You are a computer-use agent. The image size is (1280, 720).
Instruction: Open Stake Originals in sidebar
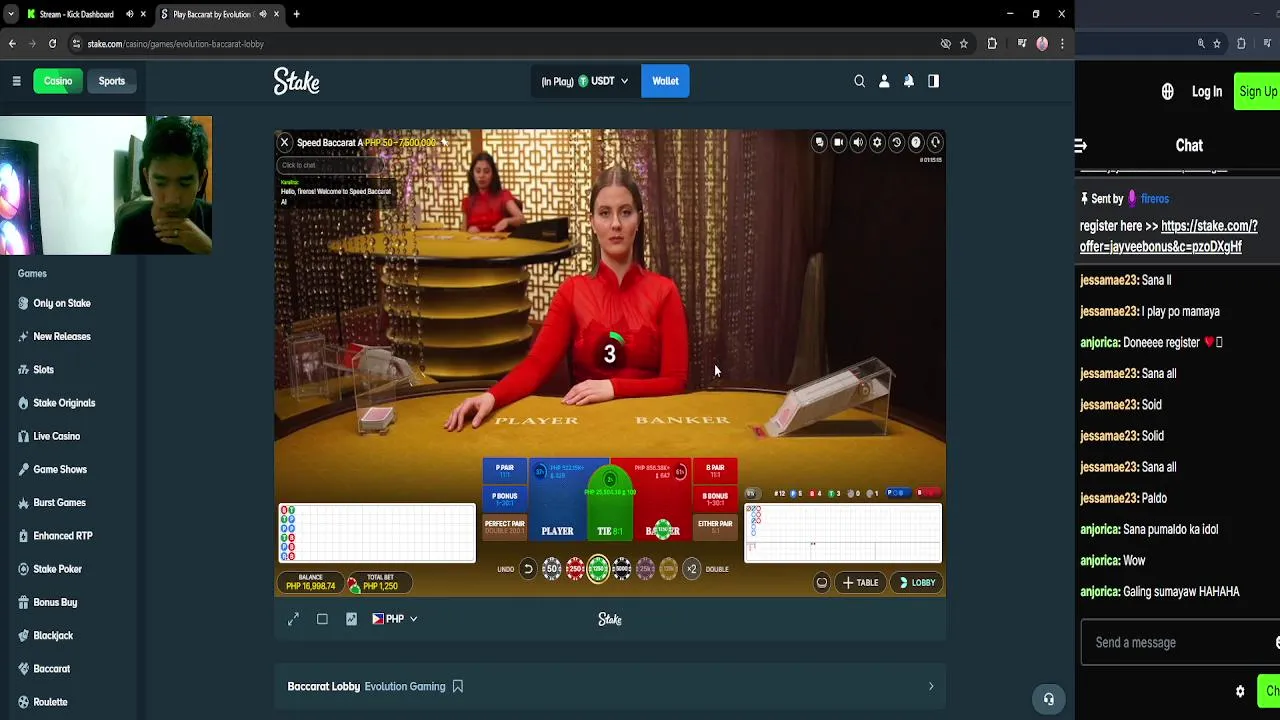[x=64, y=403]
